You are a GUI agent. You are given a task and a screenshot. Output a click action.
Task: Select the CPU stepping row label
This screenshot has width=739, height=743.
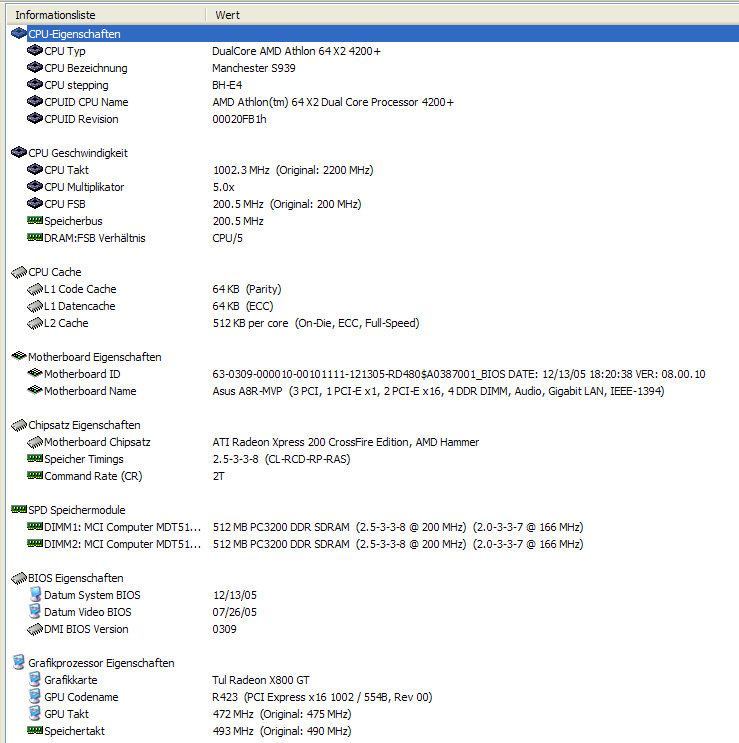click(76, 85)
